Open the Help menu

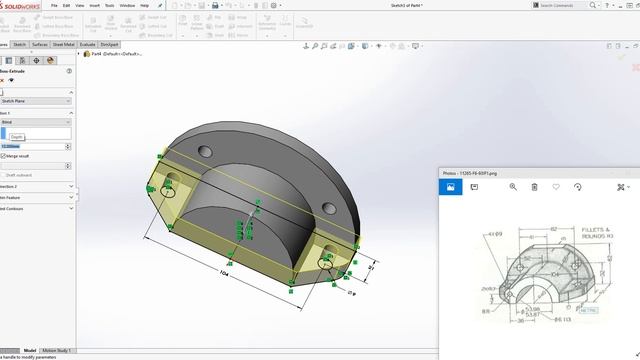144,6
